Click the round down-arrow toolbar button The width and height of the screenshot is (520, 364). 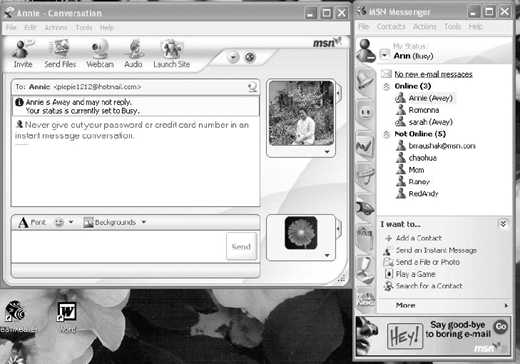pyautogui.click(x=233, y=57)
